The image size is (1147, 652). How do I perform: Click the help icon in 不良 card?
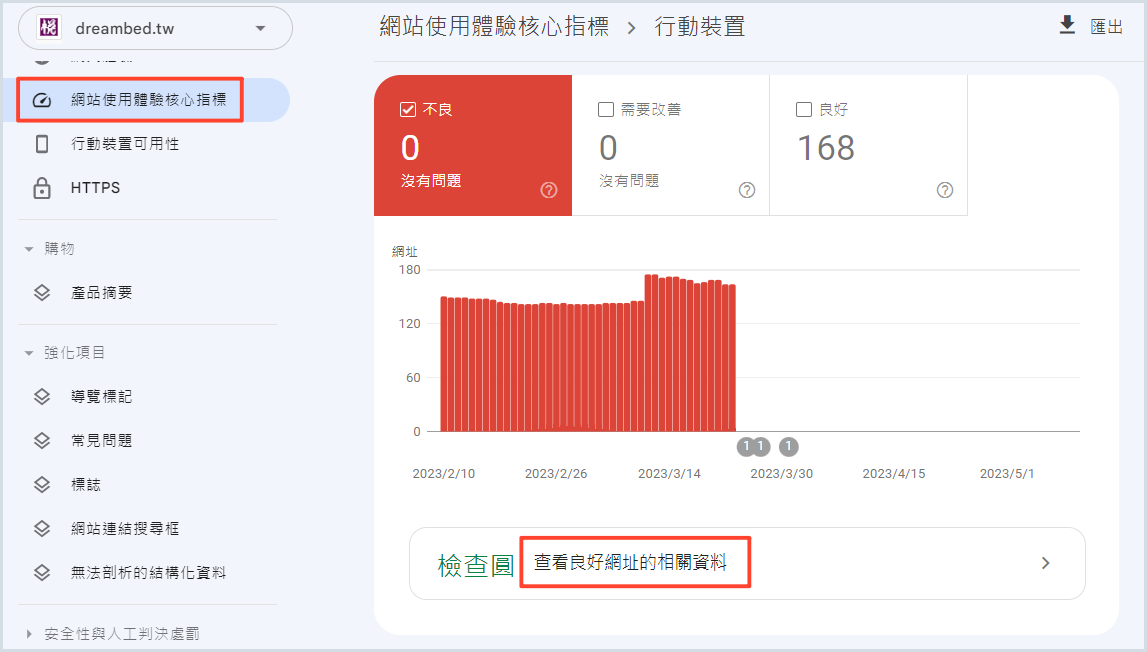(548, 190)
